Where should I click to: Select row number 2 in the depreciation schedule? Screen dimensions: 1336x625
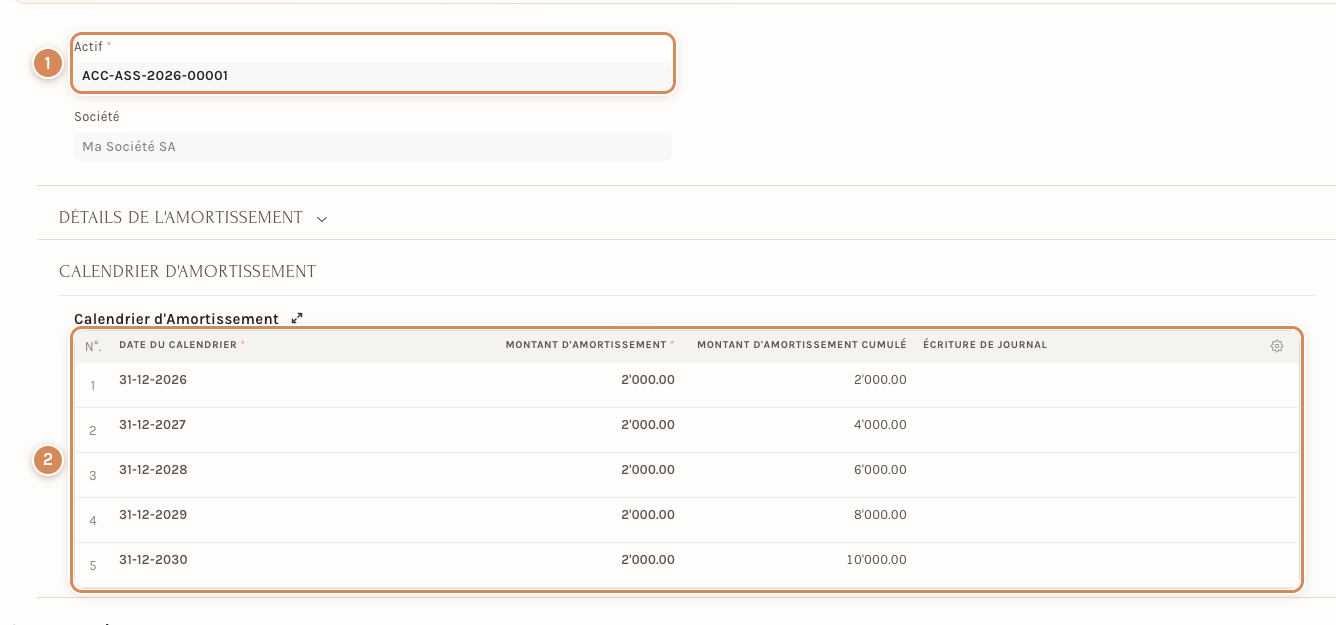[x=93, y=430]
